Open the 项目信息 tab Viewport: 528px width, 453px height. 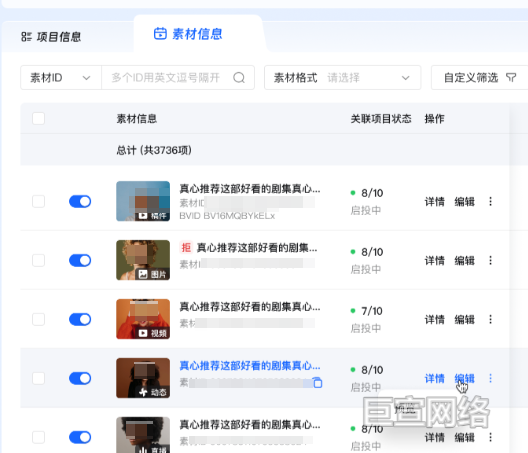point(51,37)
